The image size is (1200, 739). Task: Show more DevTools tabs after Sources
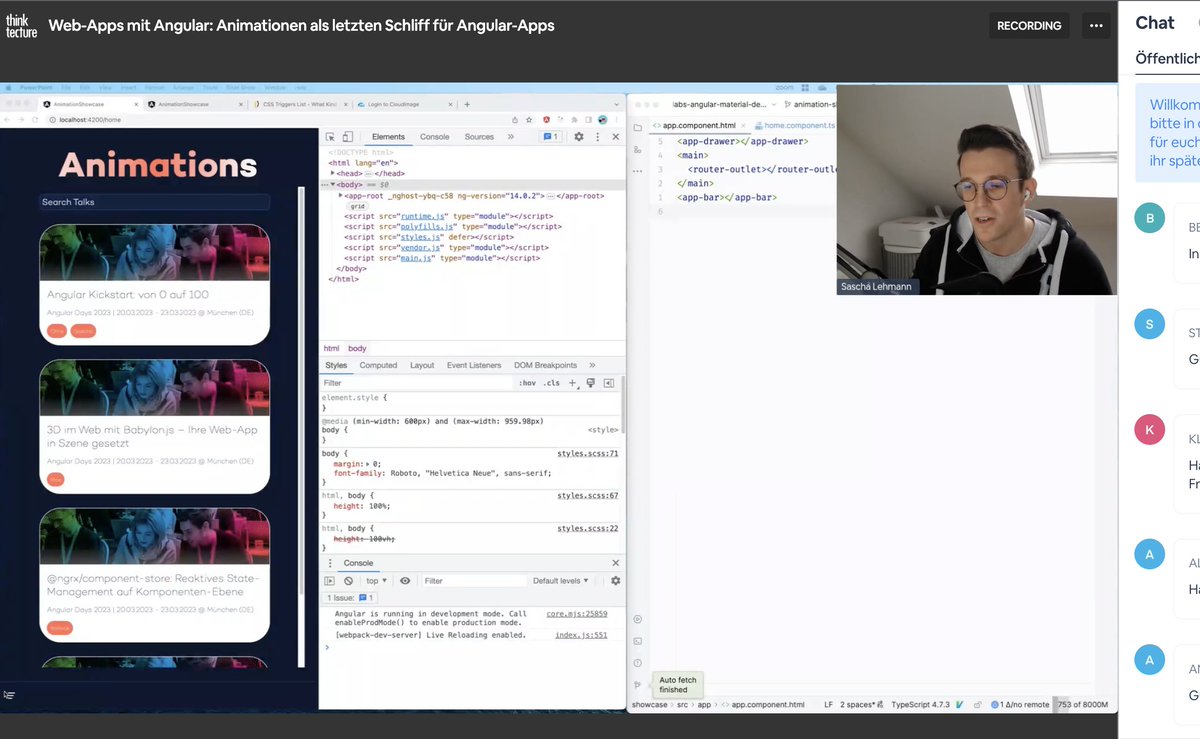point(511,137)
